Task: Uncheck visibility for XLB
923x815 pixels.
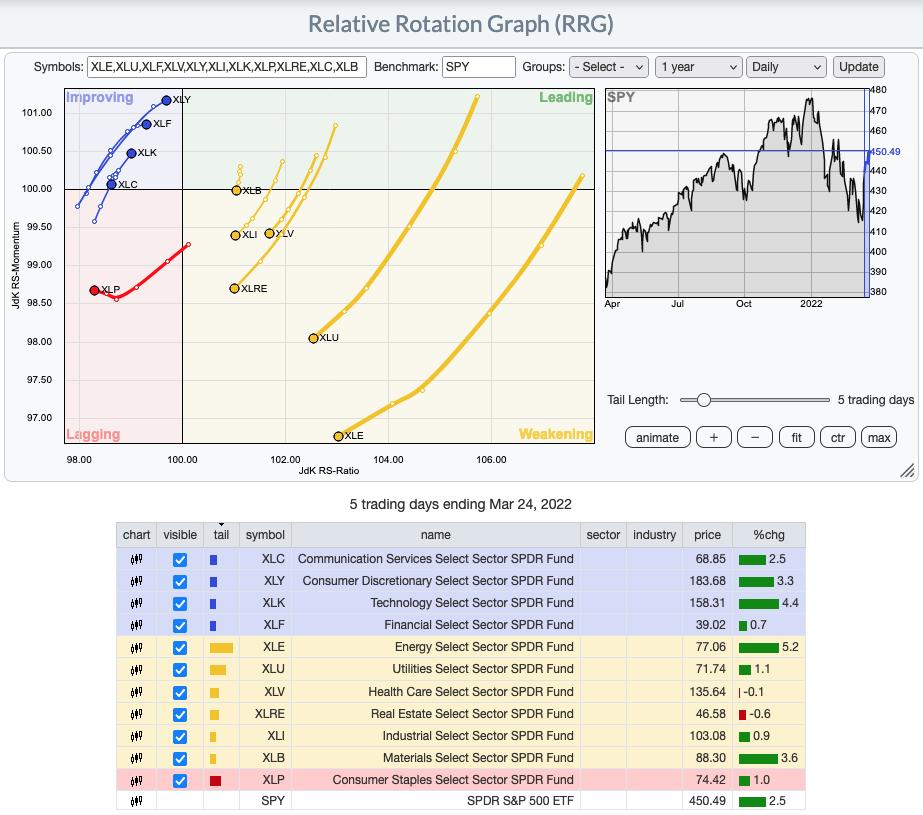Action: [180, 759]
